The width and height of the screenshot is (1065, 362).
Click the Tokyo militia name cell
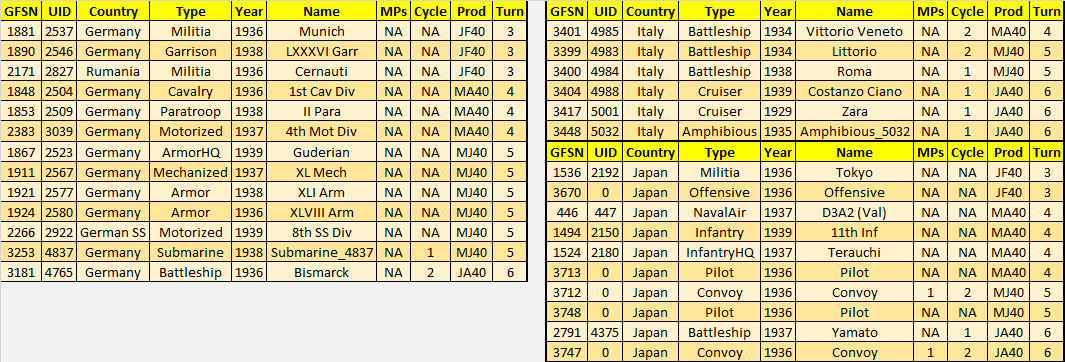[854, 172]
